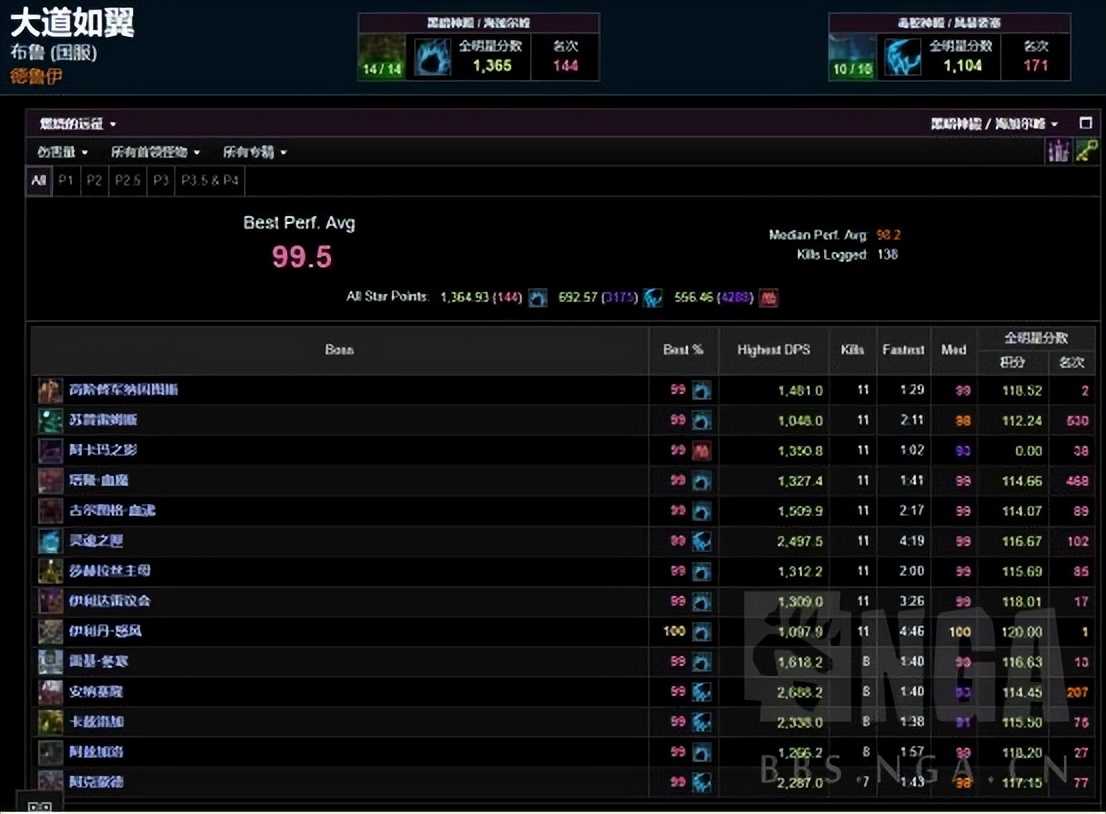Screen dimensions: 1106x814
Task: Click the red spec icon in 阿卡玛之影 row
Action: pyautogui.click(x=701, y=451)
